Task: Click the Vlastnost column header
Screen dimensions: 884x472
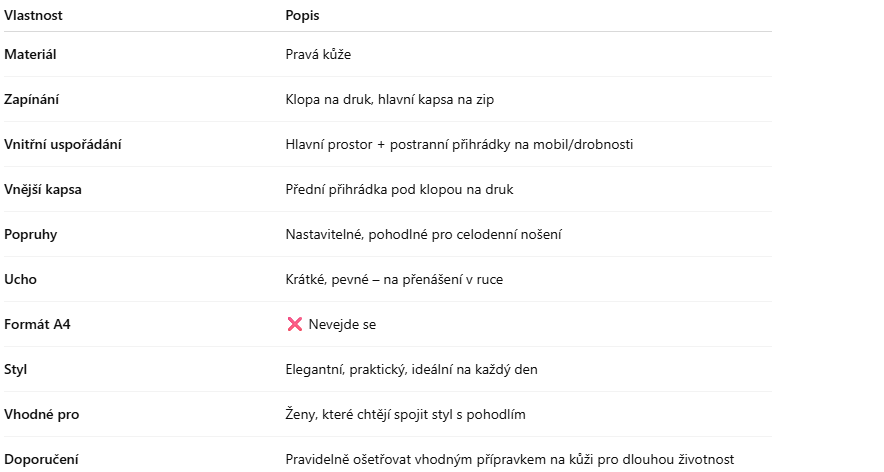Action: tap(32, 16)
